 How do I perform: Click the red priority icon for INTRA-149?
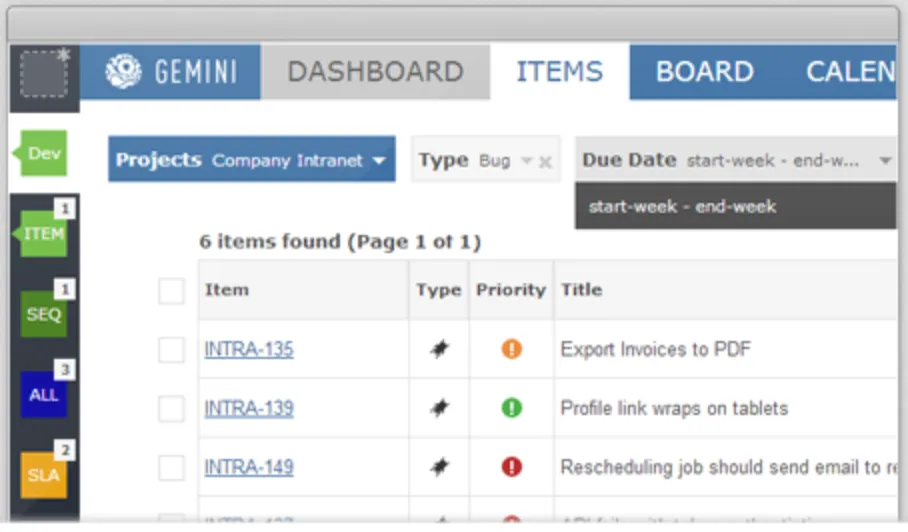(512, 467)
